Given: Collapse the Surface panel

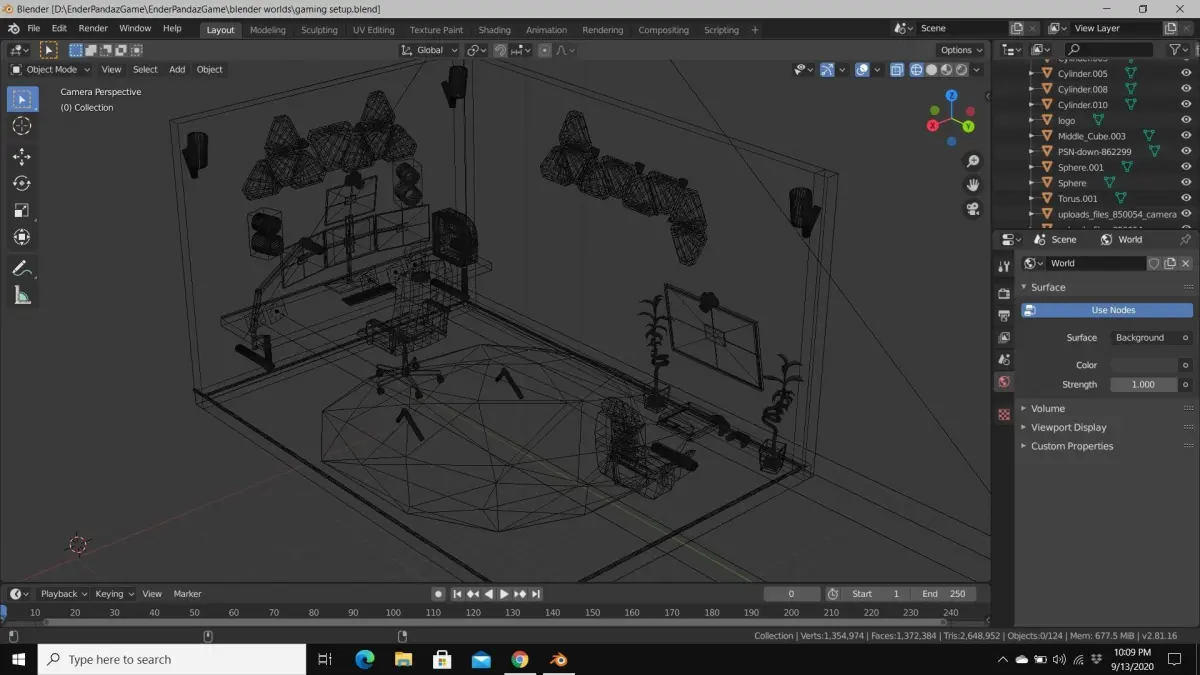Looking at the screenshot, I should tap(1048, 287).
